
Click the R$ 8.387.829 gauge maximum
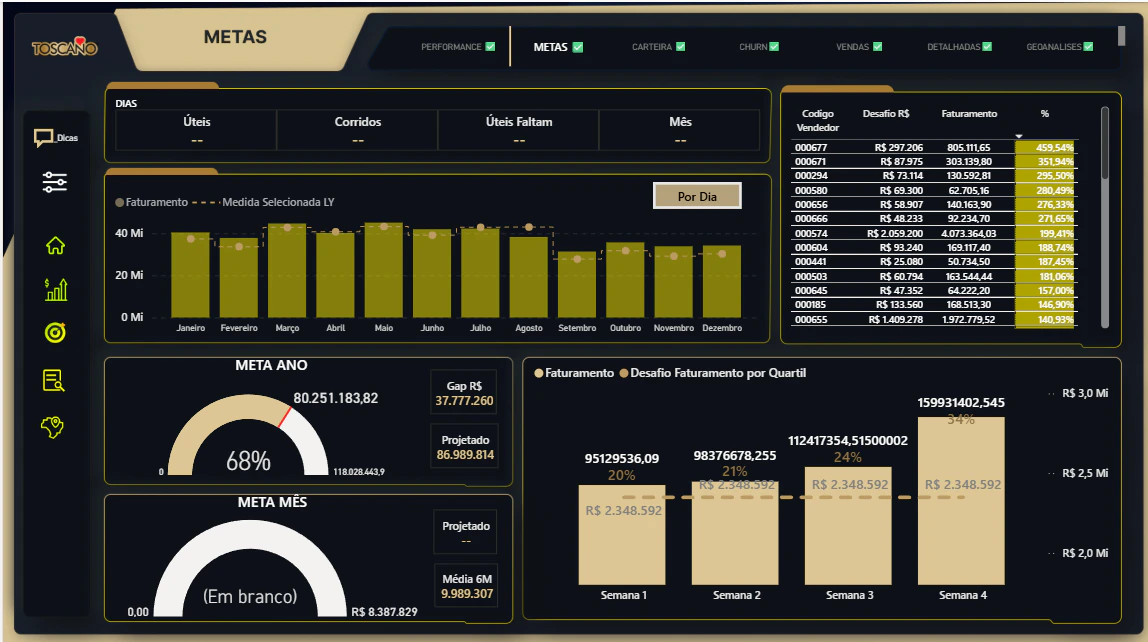pyautogui.click(x=384, y=612)
